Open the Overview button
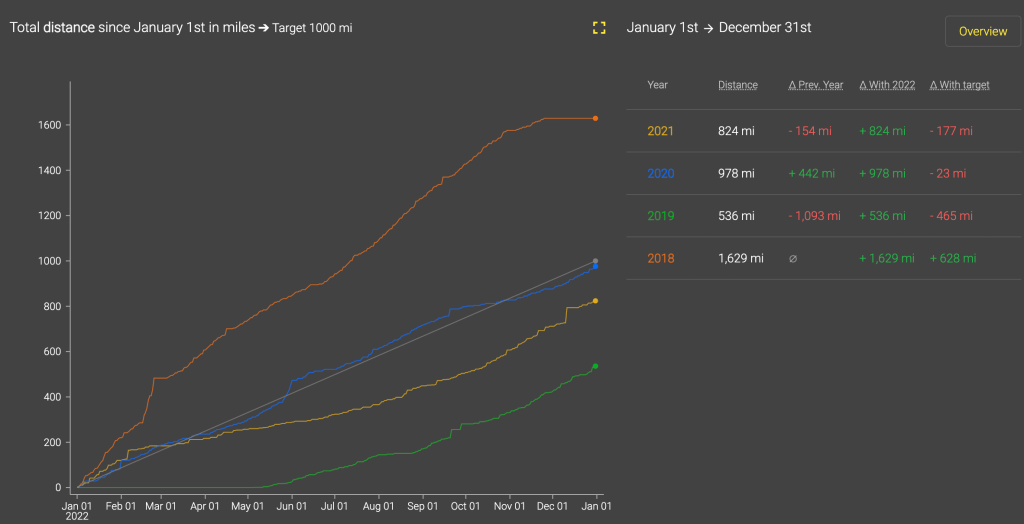Screen dimensions: 1024x524 [982, 31]
